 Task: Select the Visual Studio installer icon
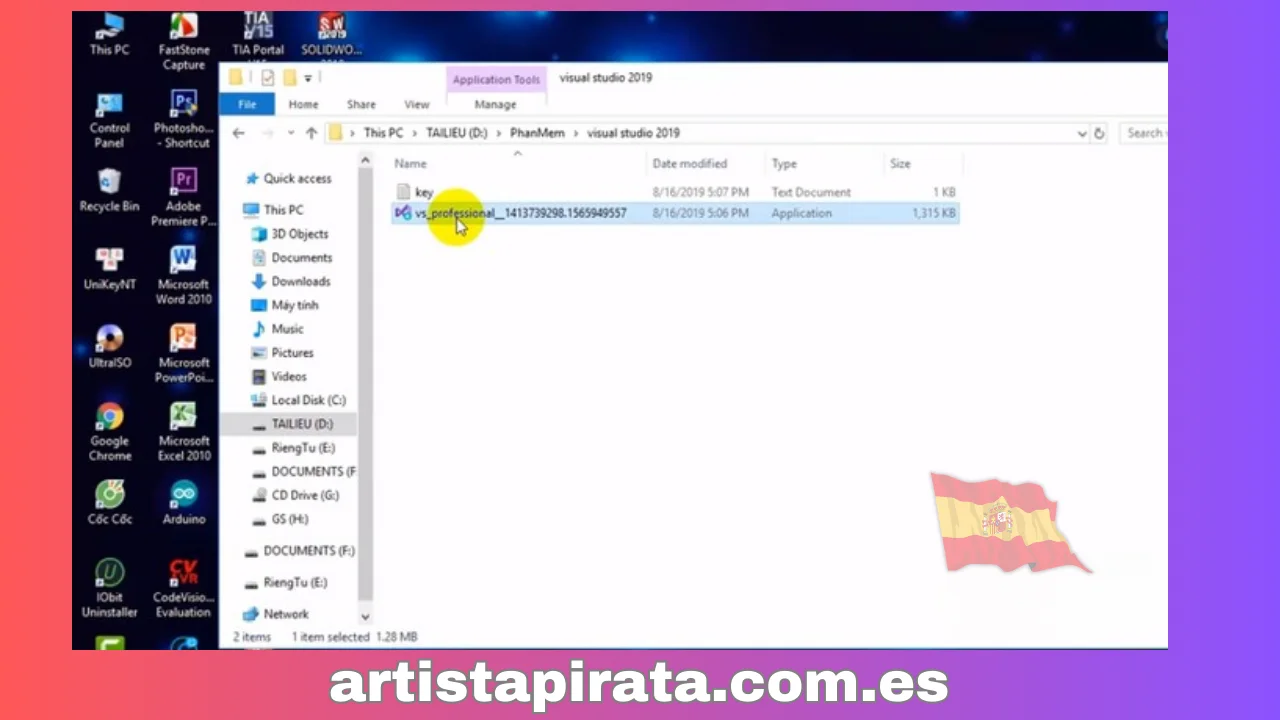click(x=403, y=213)
